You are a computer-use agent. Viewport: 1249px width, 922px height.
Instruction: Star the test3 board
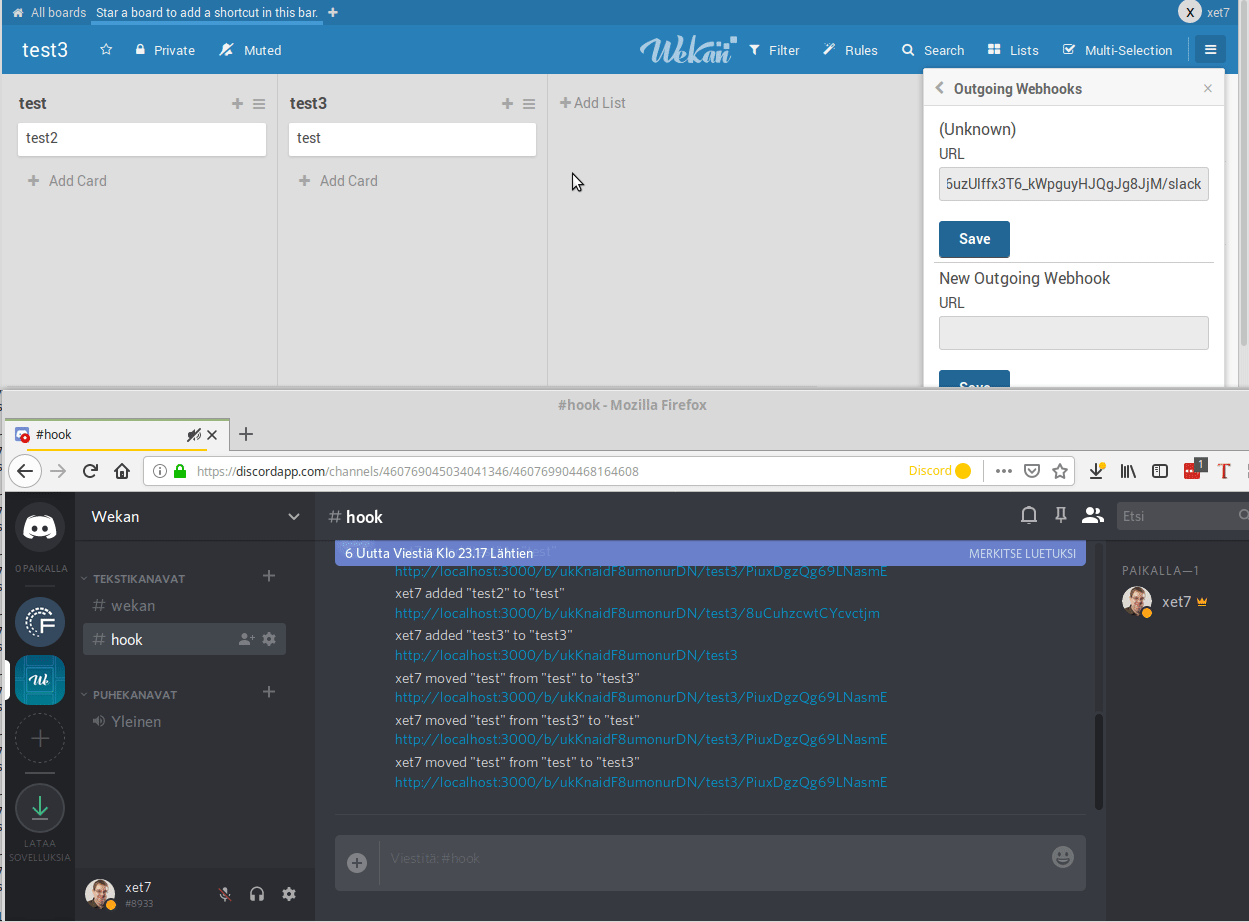coord(105,49)
